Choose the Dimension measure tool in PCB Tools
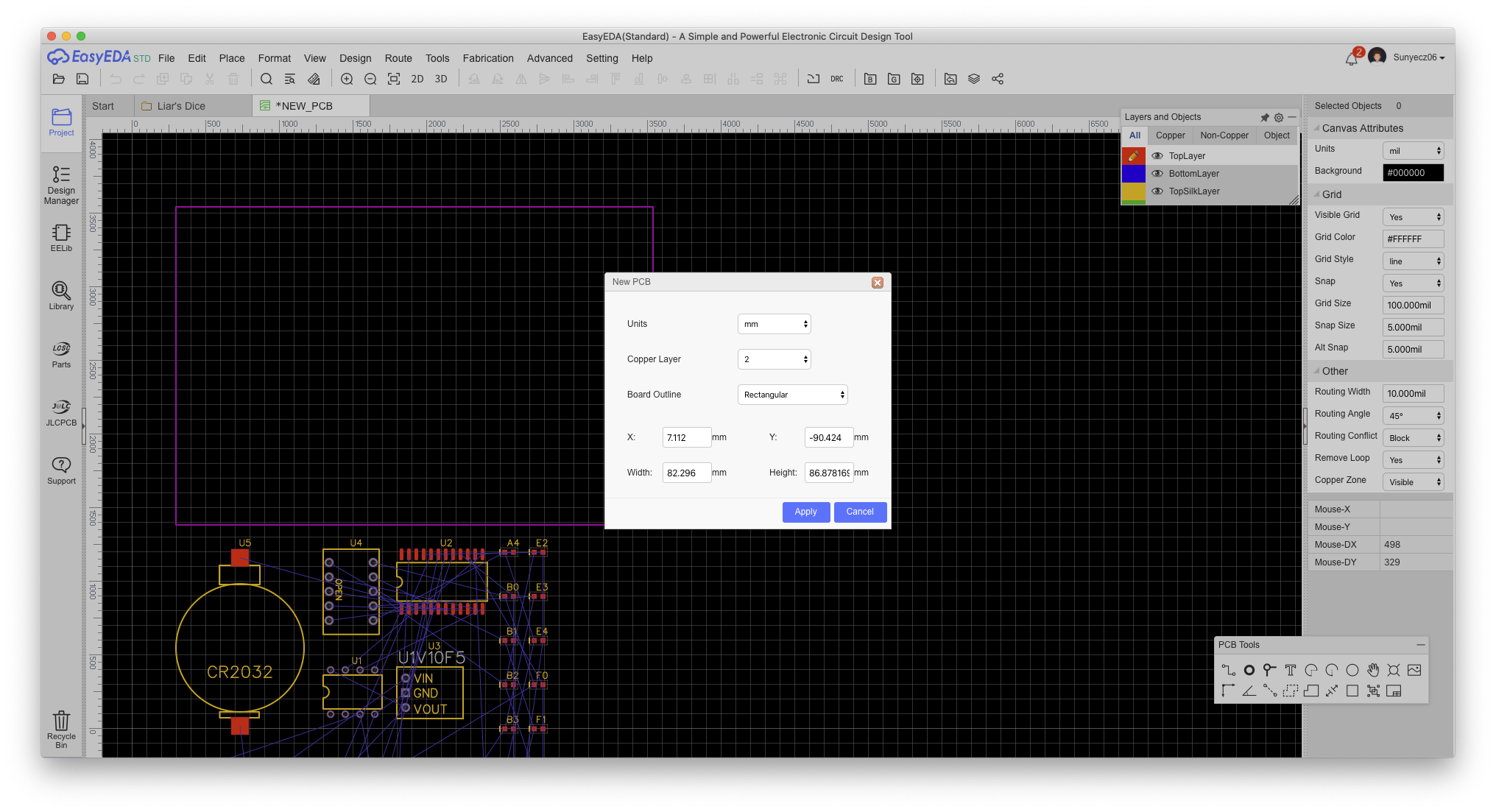 (1332, 691)
